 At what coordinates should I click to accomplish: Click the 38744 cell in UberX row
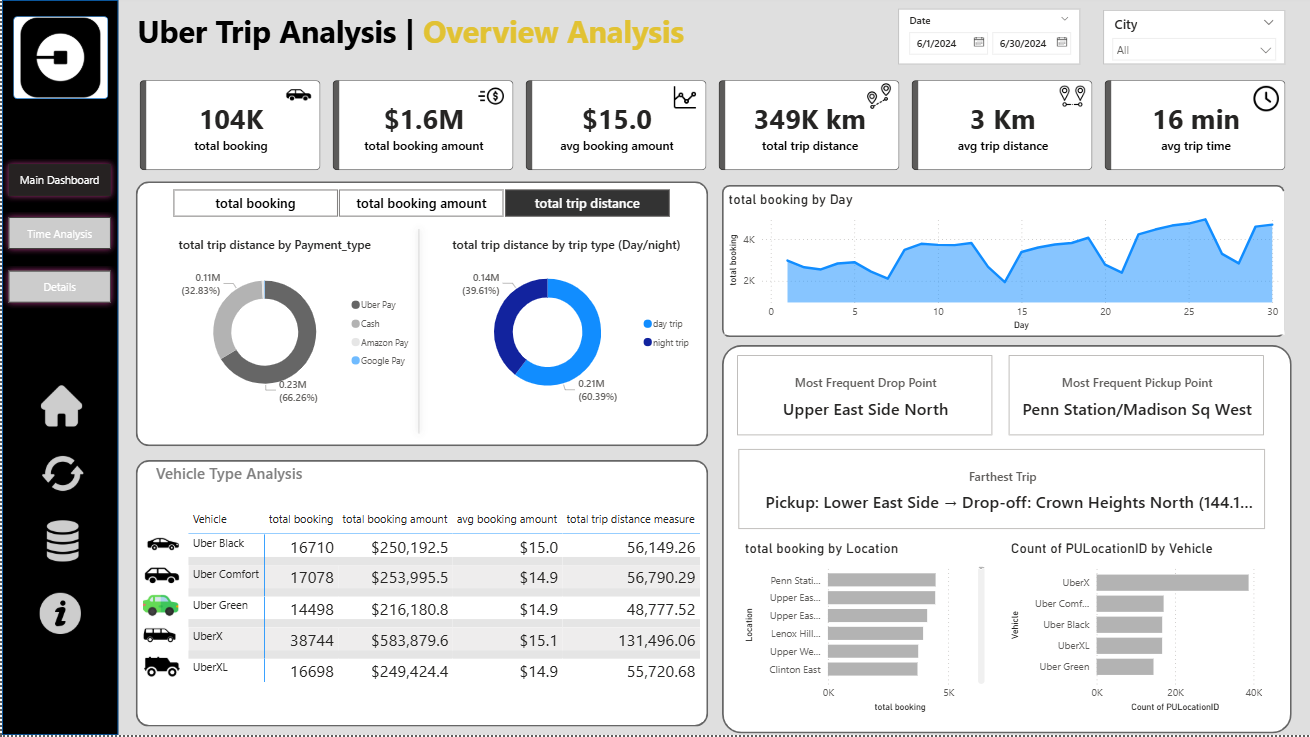click(x=312, y=640)
